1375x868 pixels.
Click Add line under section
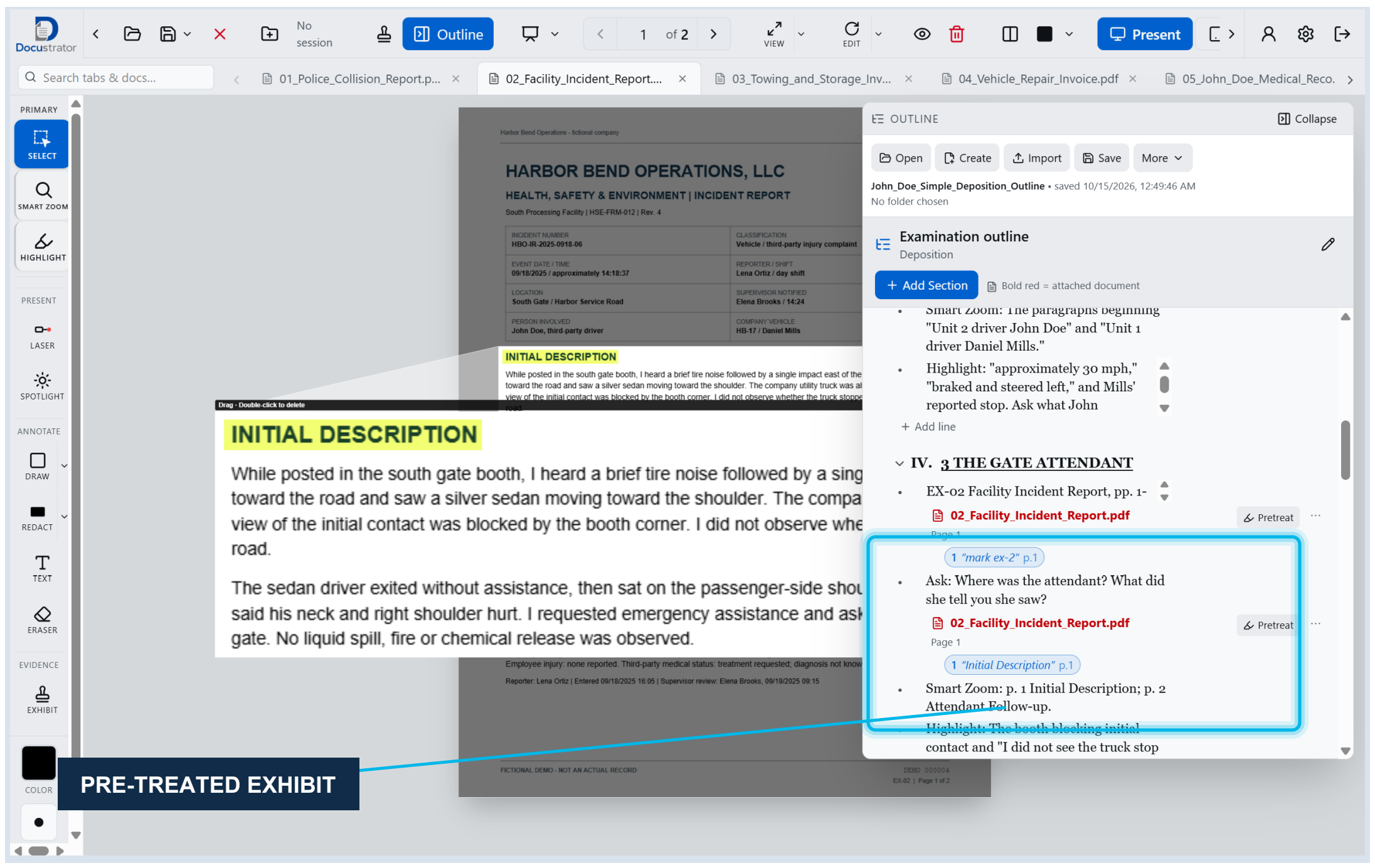[x=928, y=427]
